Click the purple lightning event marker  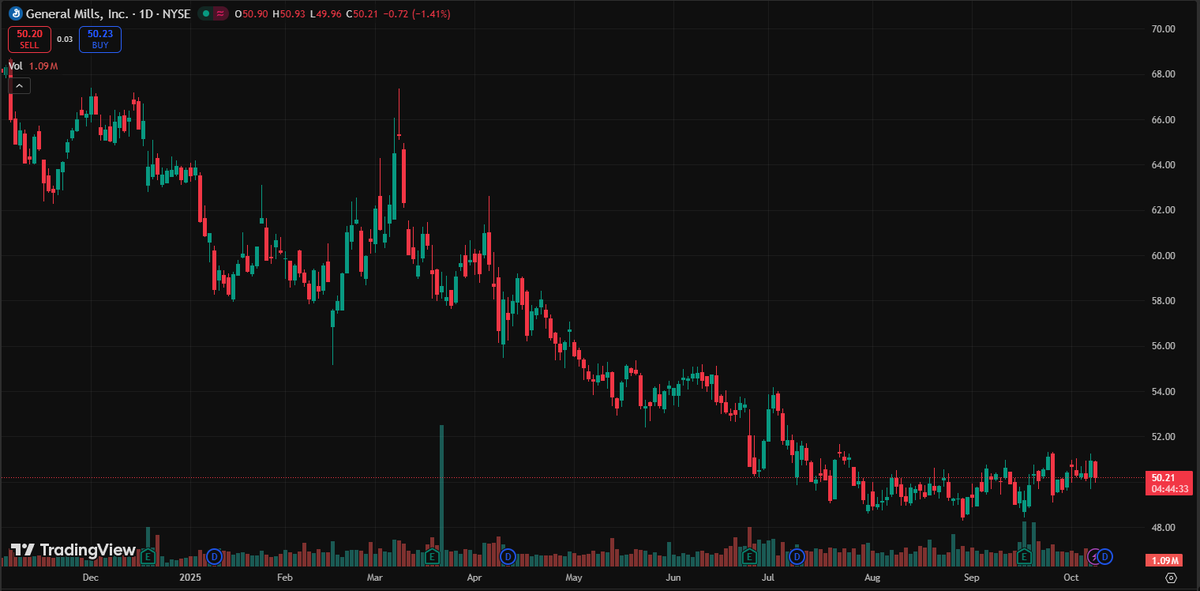pos(1094,555)
